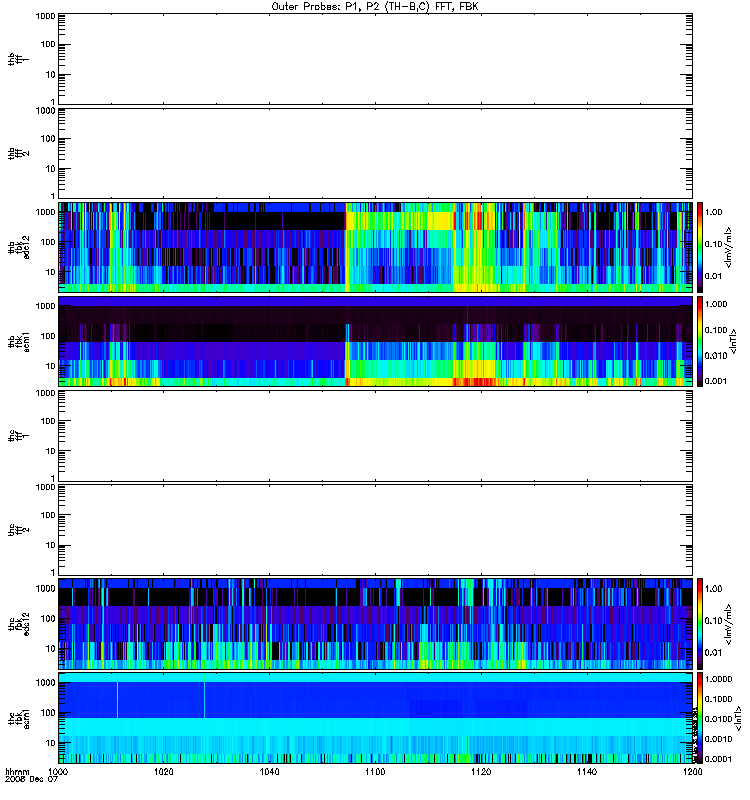Image resolution: width=750 pixels, height=800 pixels.
Task: Click the '1020' time axis label
Action: coord(164,771)
